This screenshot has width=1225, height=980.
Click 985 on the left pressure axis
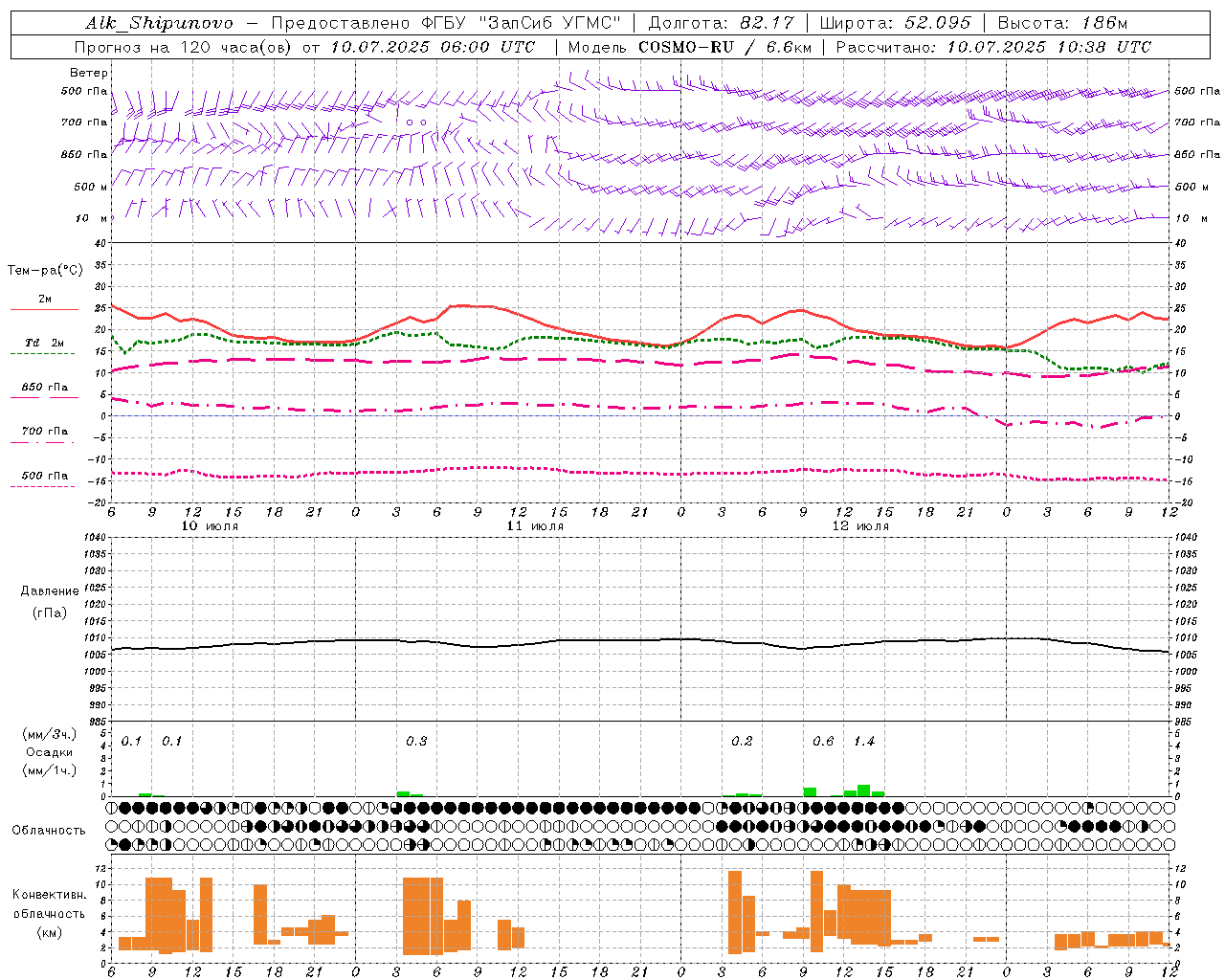[96, 721]
